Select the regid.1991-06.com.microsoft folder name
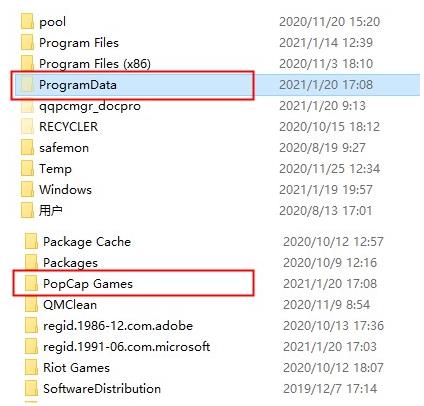 click(x=127, y=347)
